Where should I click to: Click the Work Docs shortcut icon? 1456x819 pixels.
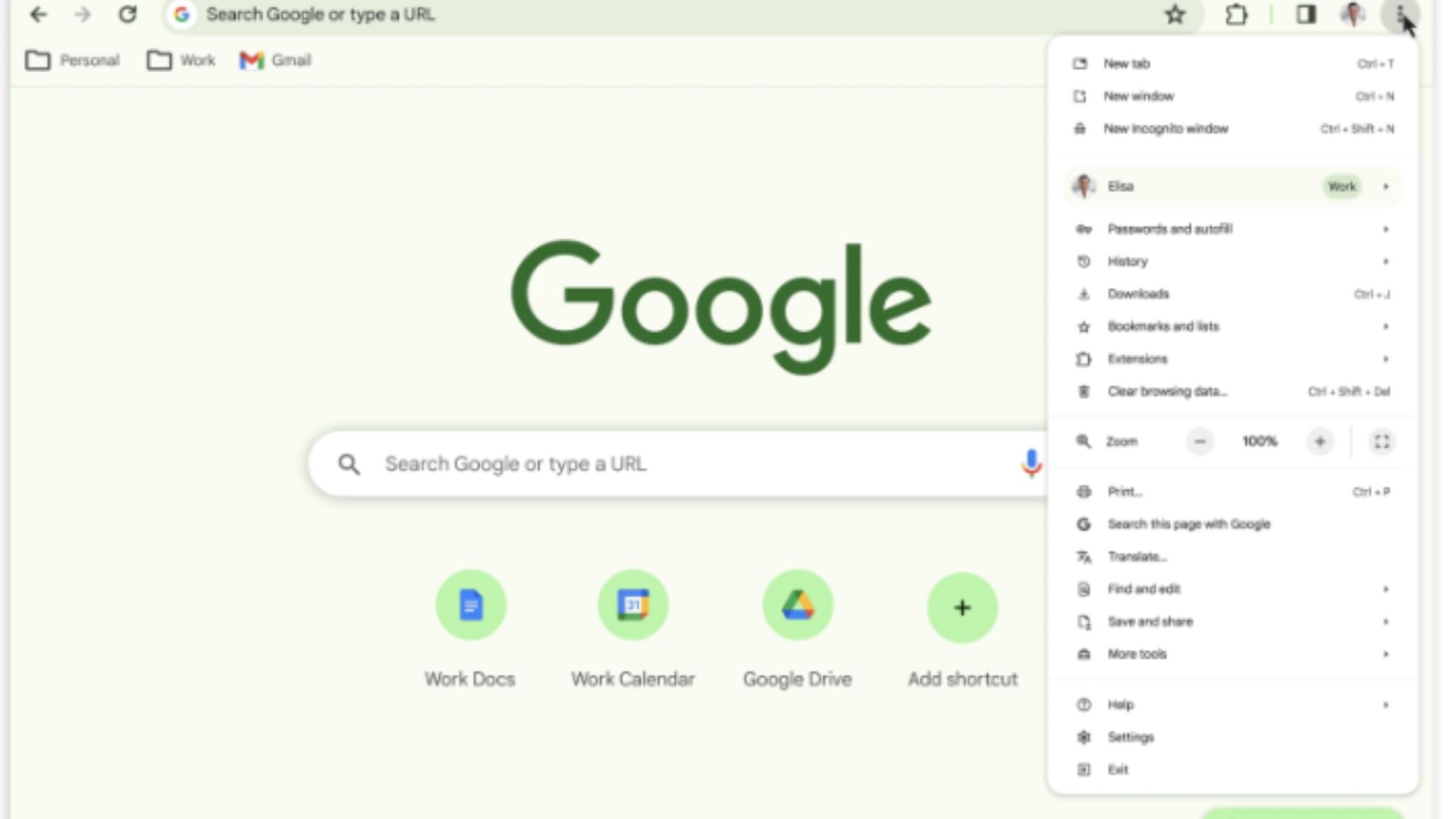pos(469,605)
